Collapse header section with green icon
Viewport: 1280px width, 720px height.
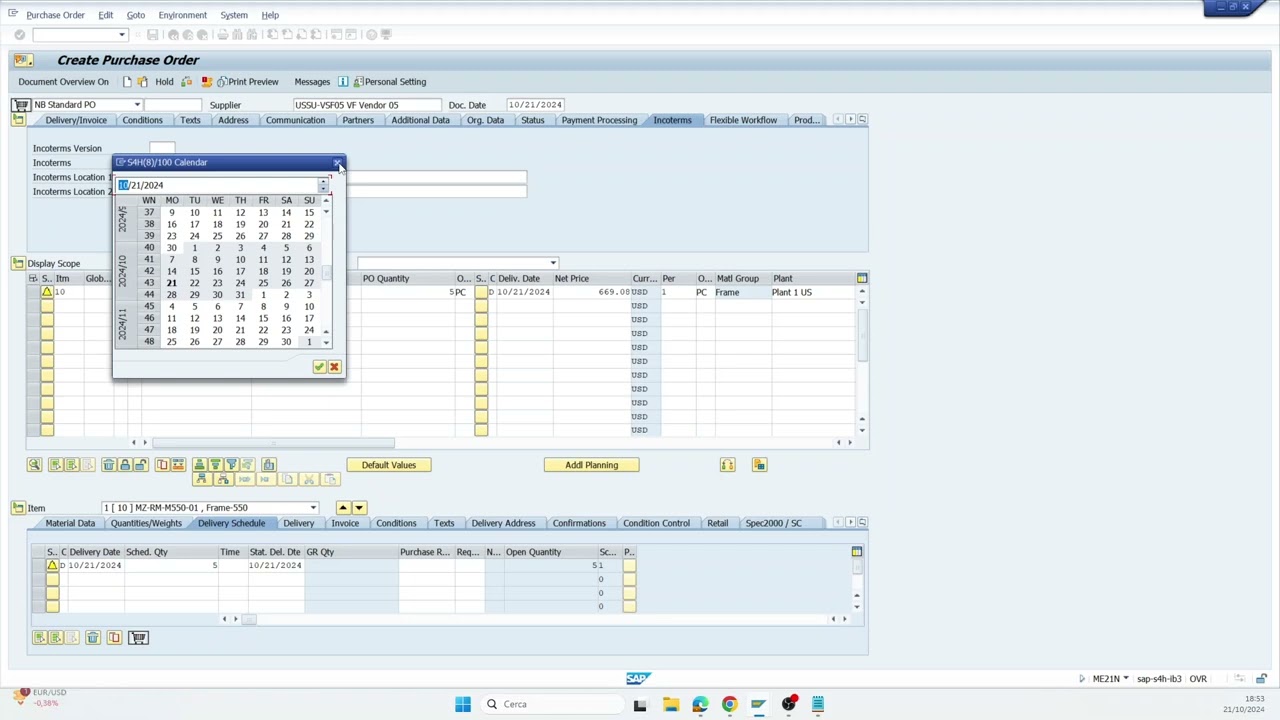pos(18,120)
